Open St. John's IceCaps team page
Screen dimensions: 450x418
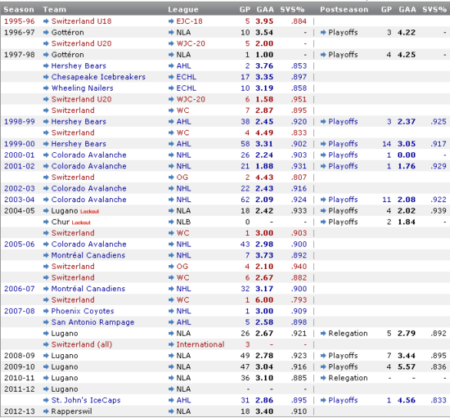(x=86, y=400)
